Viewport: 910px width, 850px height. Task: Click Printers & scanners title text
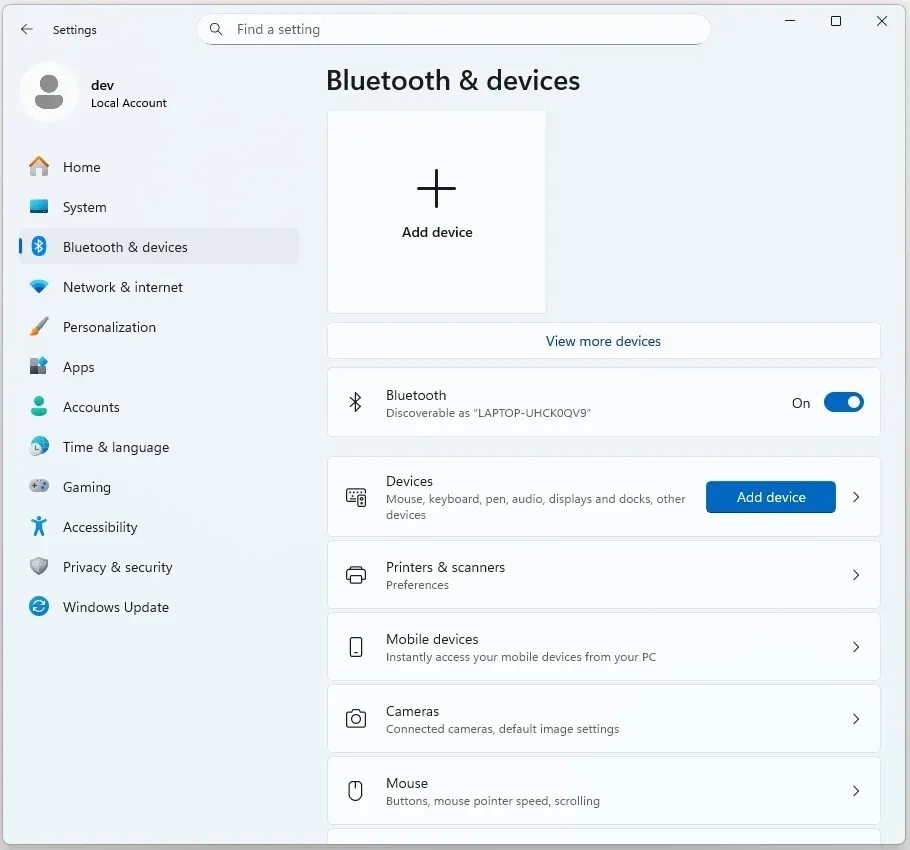pyautogui.click(x=445, y=567)
